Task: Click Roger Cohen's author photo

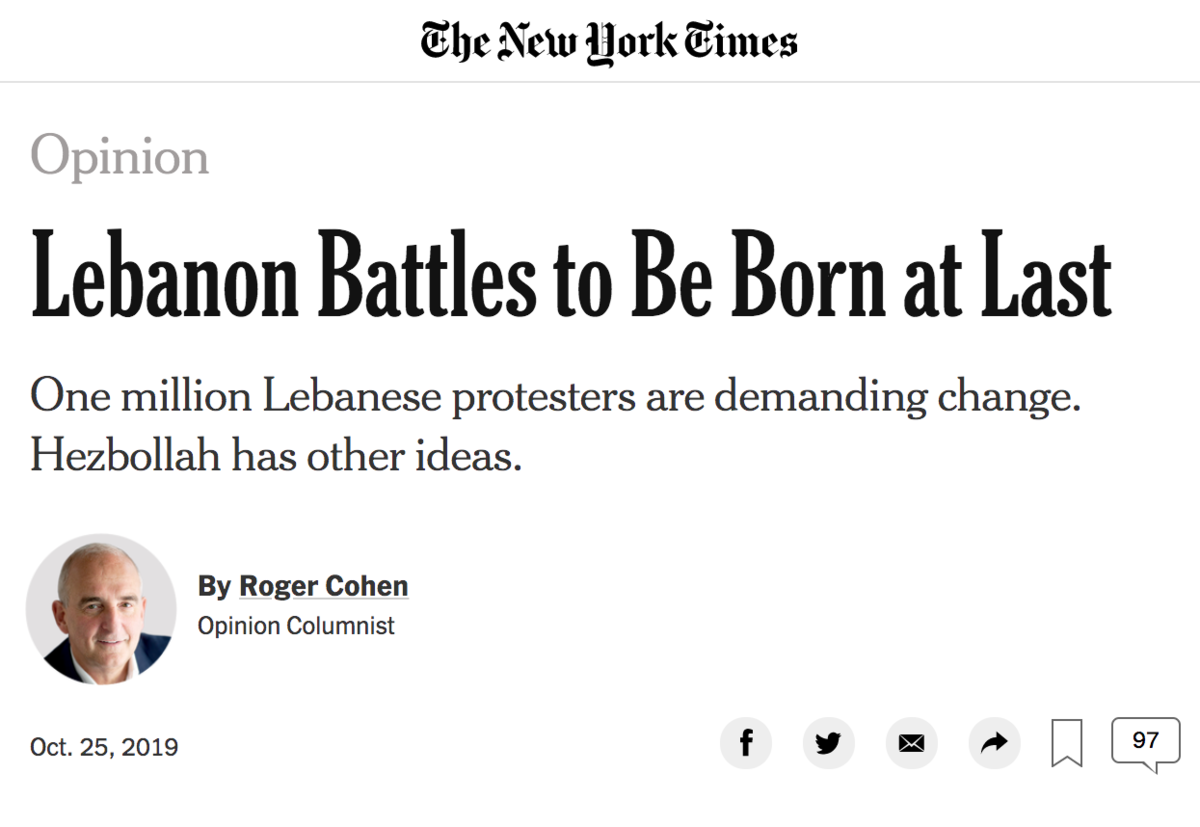Action: point(101,609)
